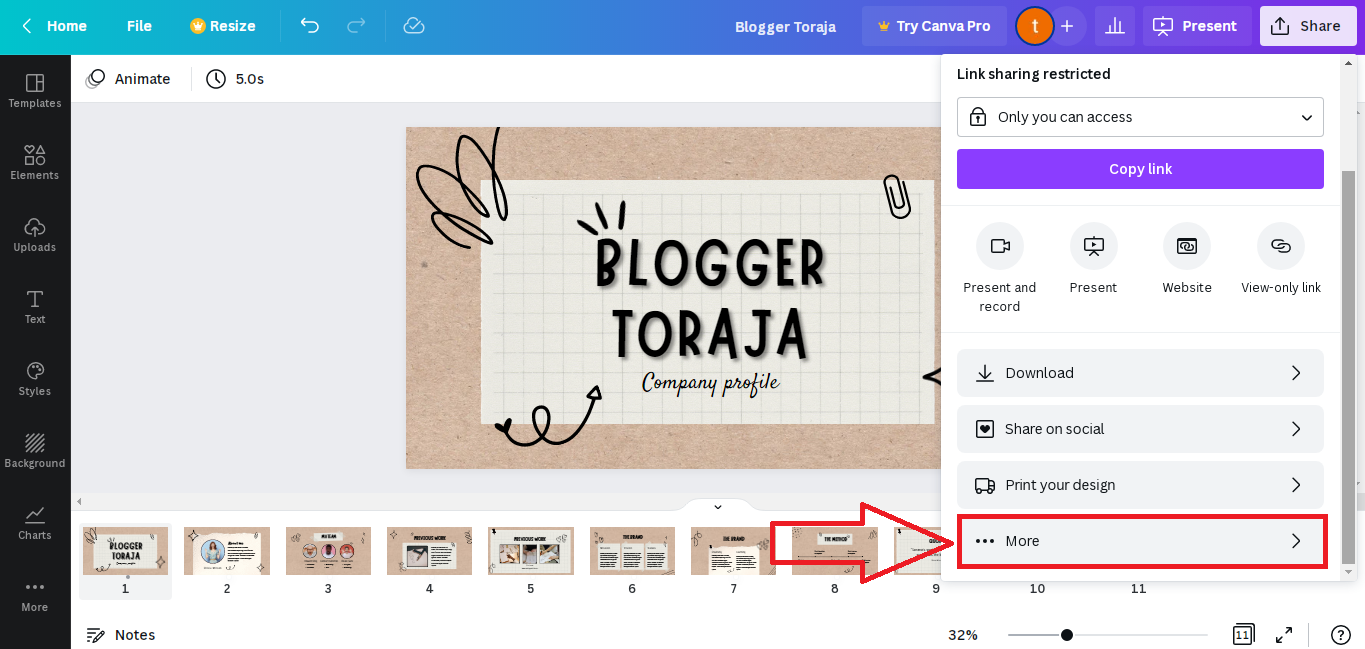1365x649 pixels.
Task: Open the Uploads panel
Action: pos(35,234)
